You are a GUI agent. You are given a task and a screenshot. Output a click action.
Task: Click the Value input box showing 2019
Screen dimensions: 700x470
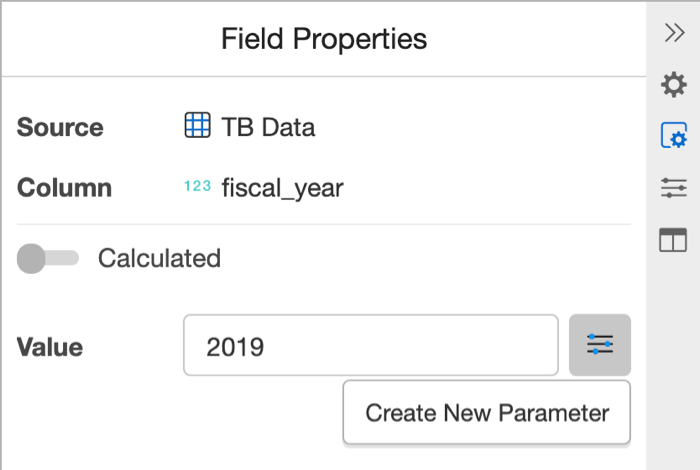[371, 345]
